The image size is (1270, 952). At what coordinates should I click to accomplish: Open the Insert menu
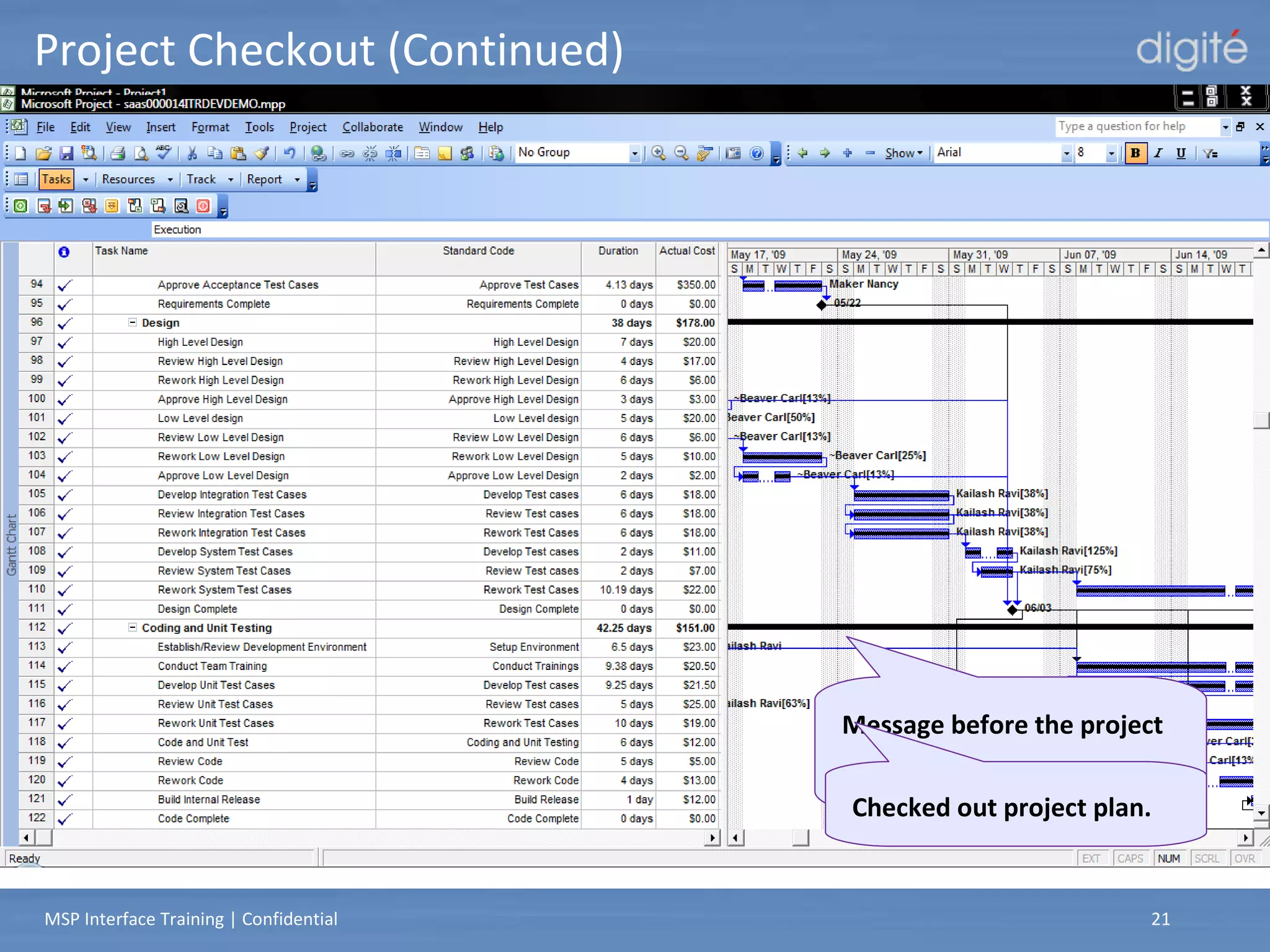pos(161,127)
